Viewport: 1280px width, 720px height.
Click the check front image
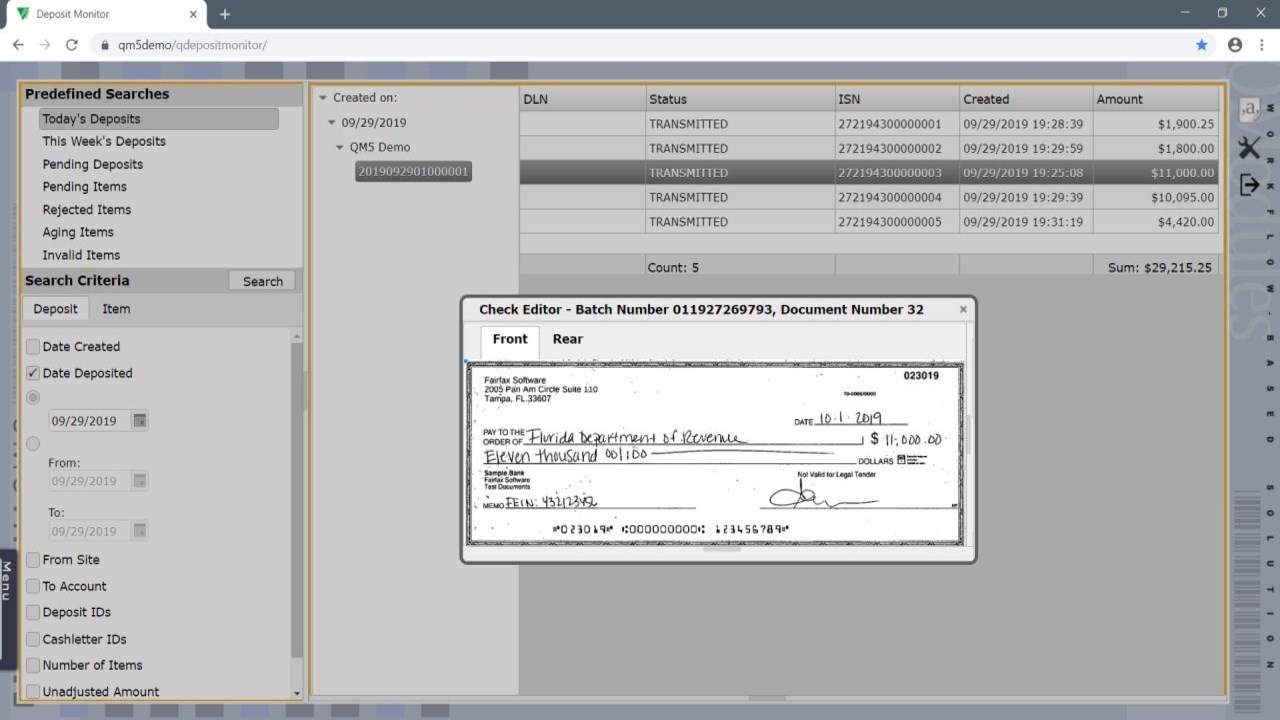(x=715, y=454)
